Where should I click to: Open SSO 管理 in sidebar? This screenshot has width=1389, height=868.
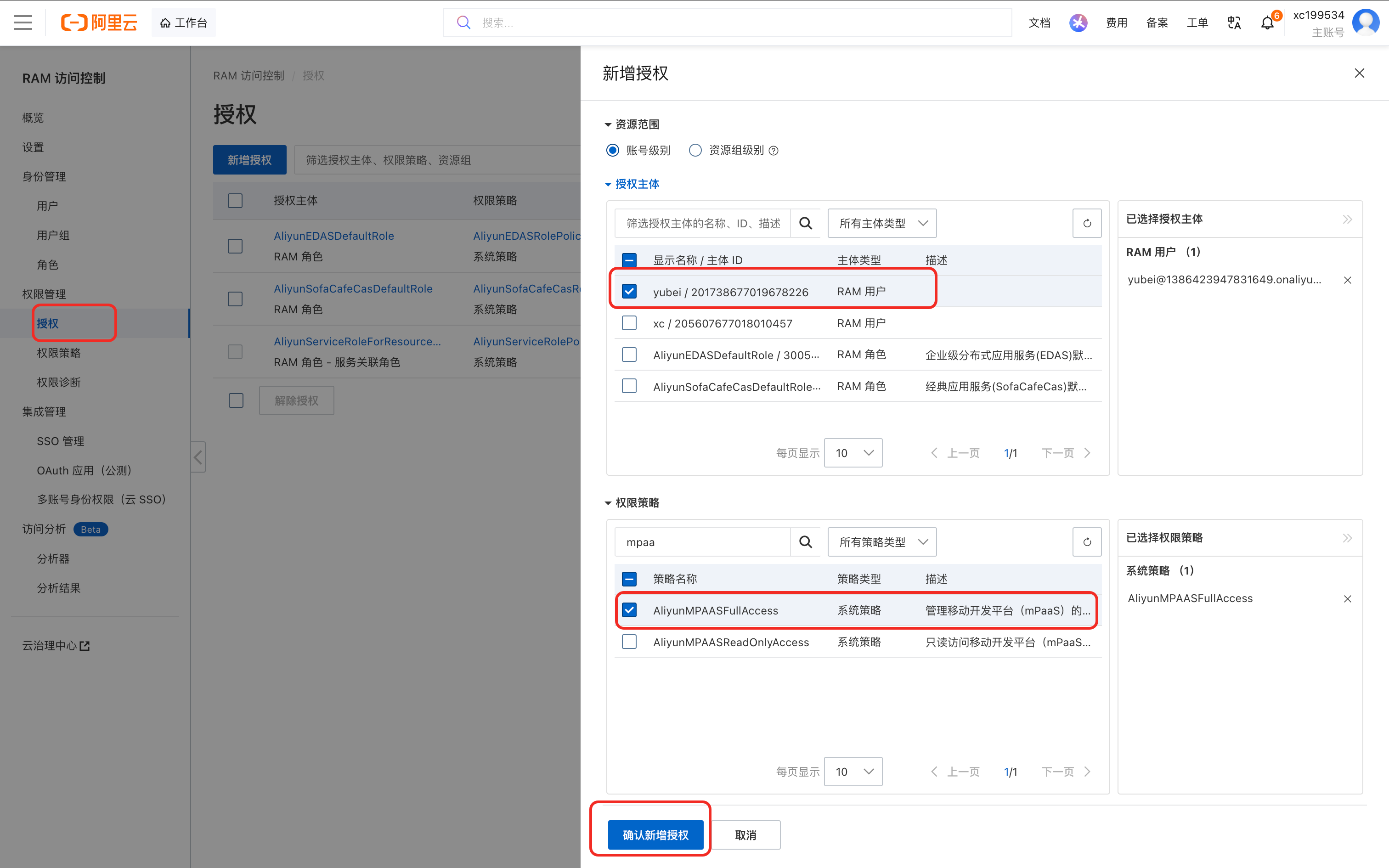[x=60, y=441]
